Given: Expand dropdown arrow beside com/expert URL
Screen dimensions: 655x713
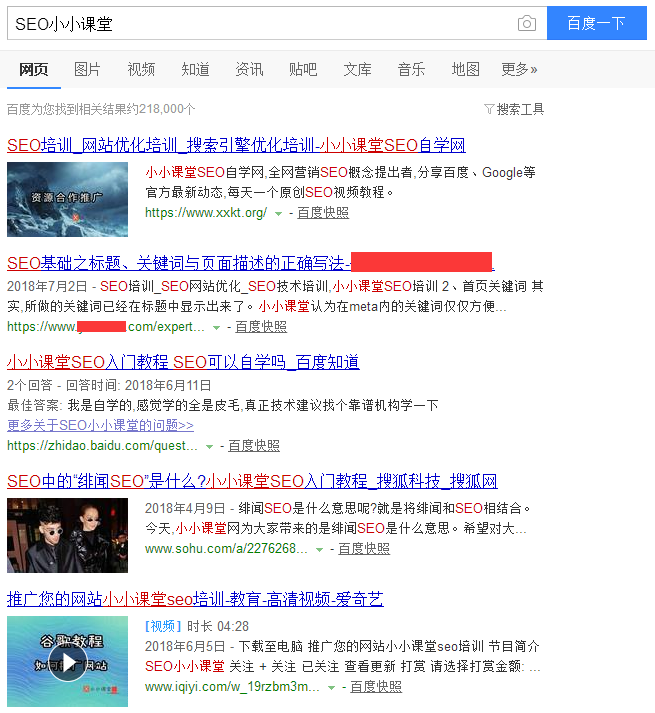Looking at the screenshot, I should 217,328.
